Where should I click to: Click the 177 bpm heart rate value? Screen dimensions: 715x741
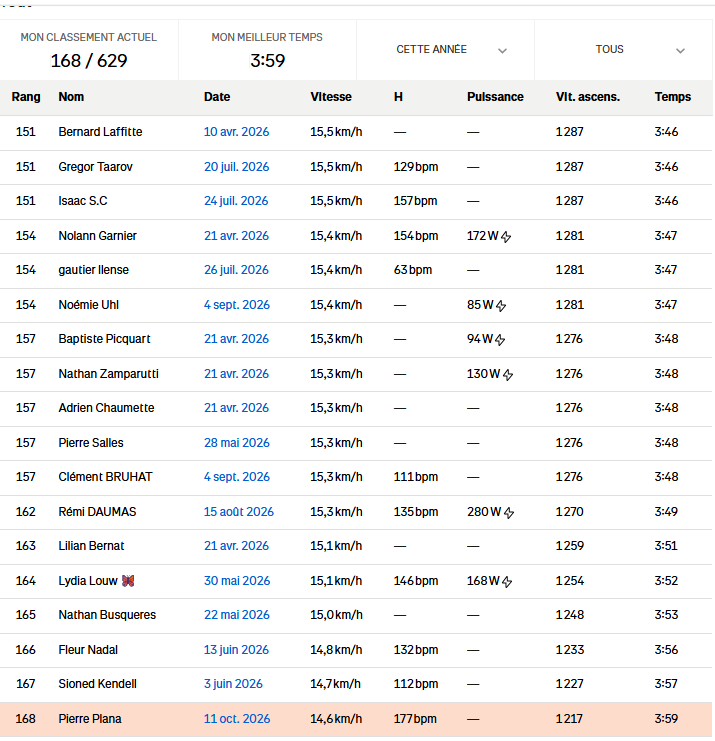point(415,719)
